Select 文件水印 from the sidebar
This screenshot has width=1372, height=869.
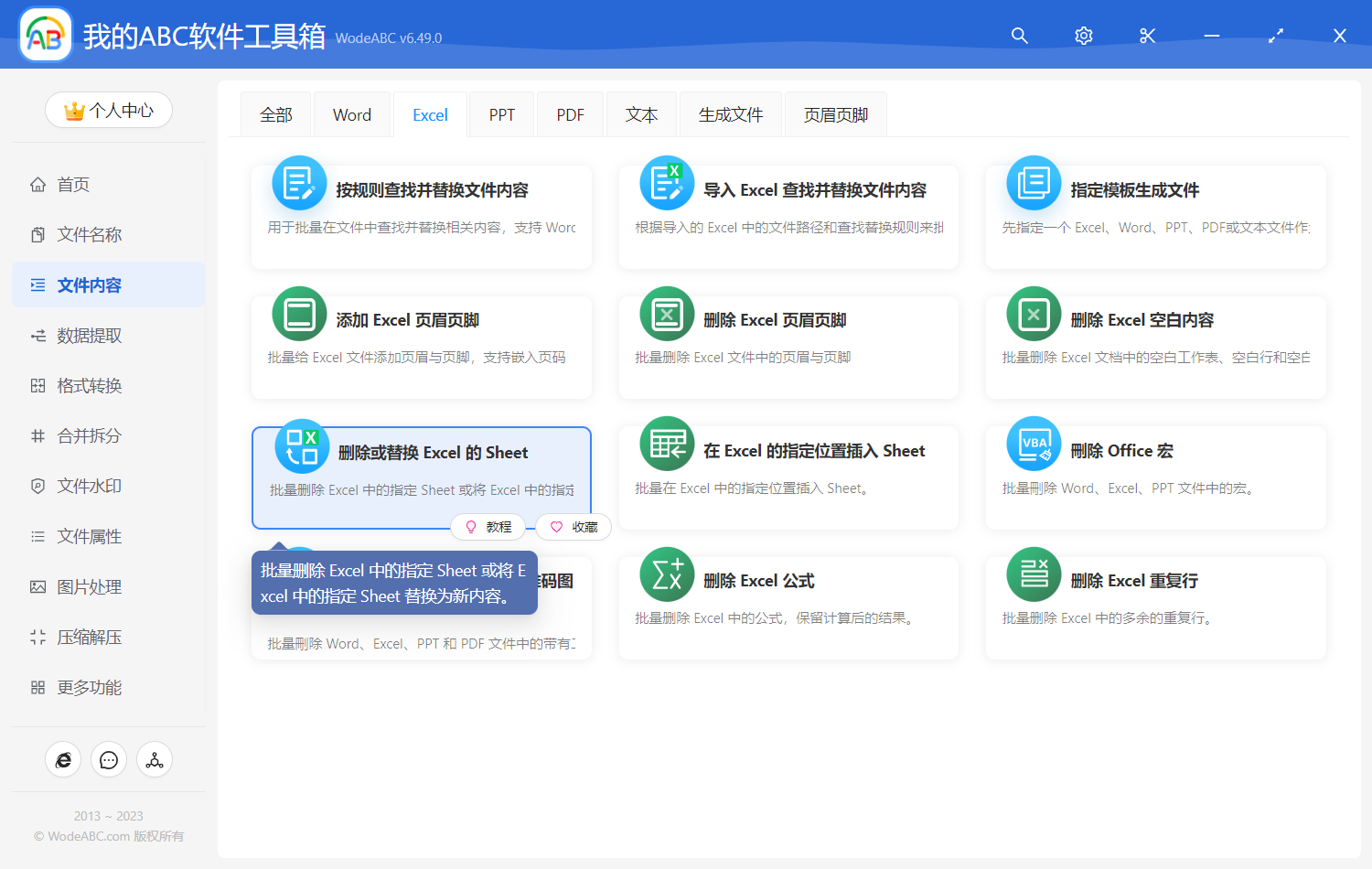tap(89, 487)
